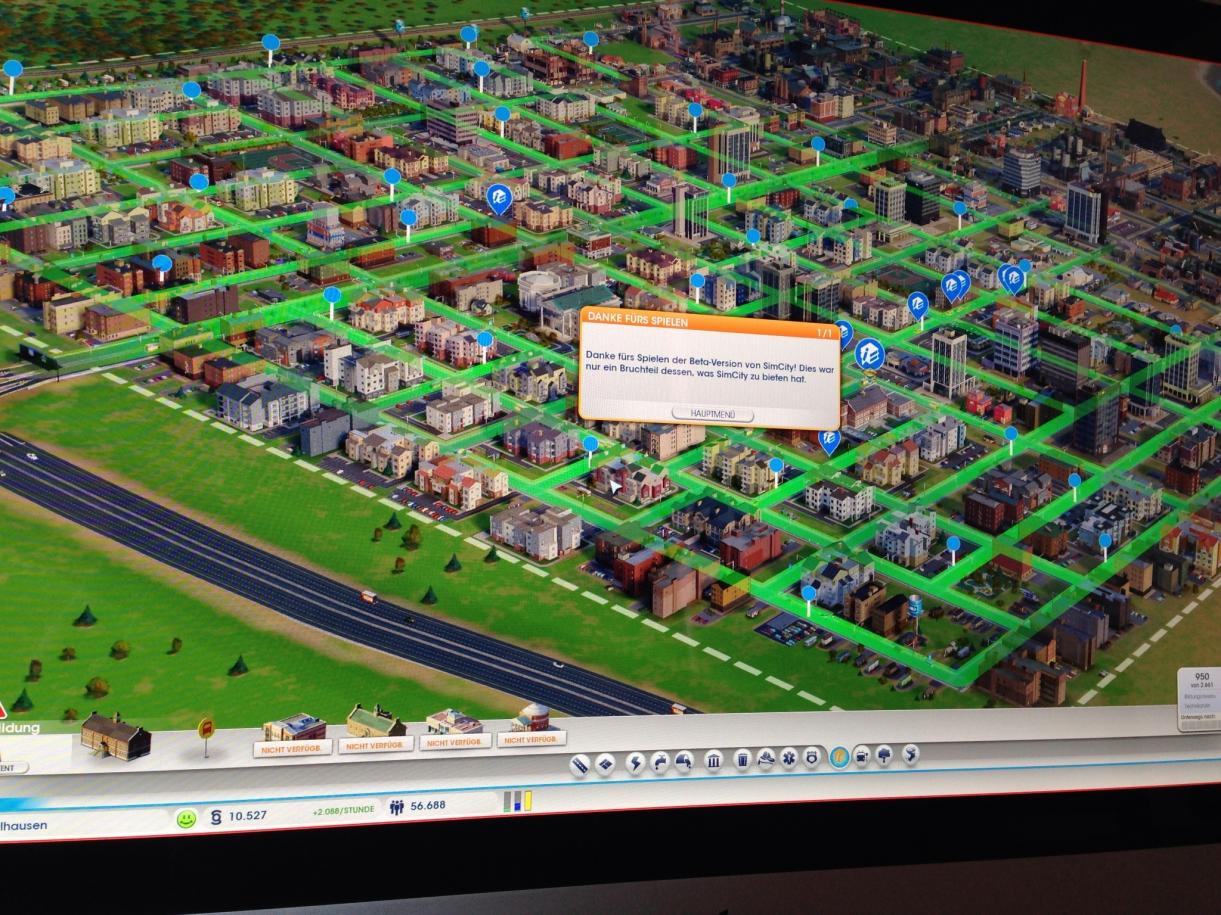The width and height of the screenshot is (1221, 915).
Task: Open the last toolbar icon after parks
Action: tap(911, 754)
